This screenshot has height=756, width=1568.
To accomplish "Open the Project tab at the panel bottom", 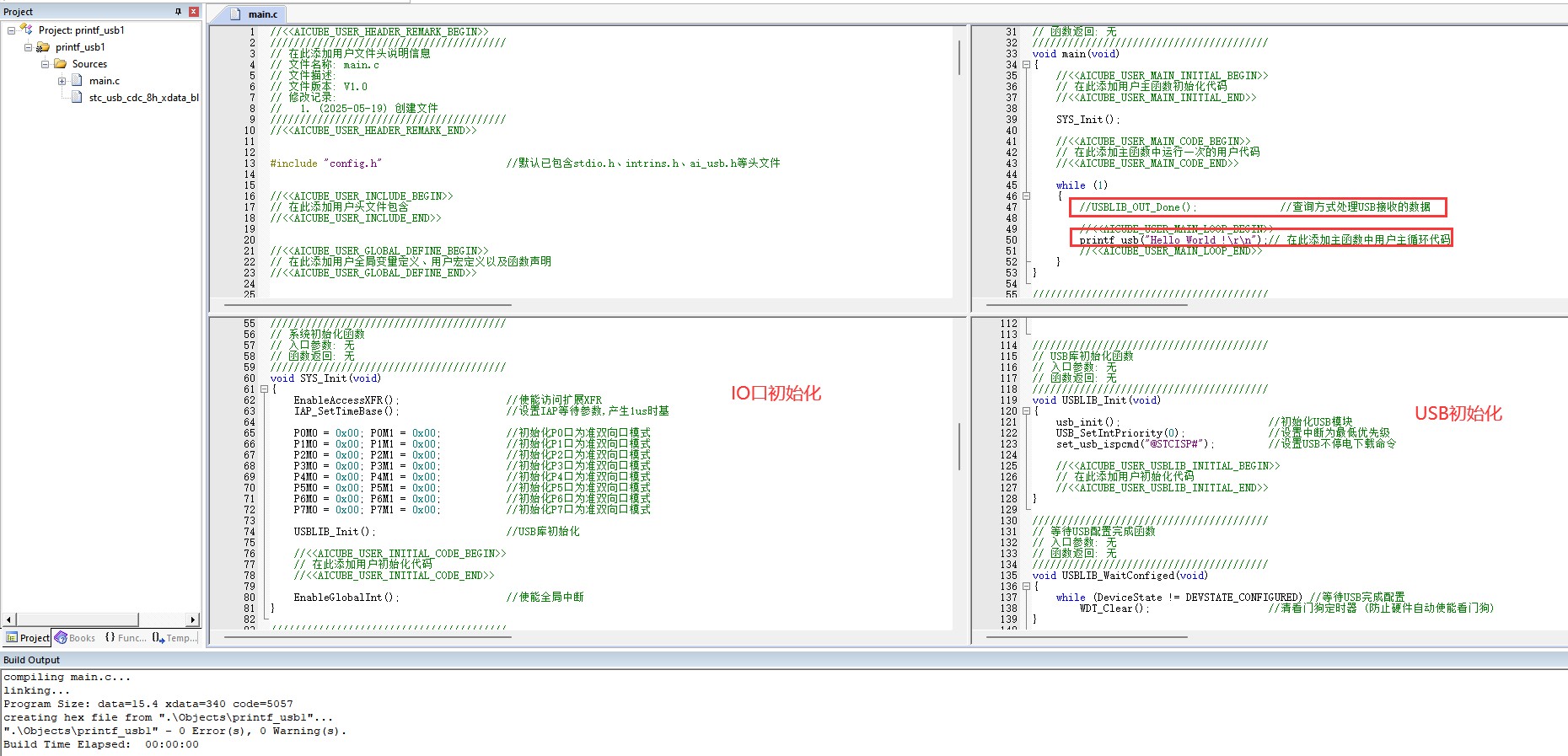I will [28, 638].
